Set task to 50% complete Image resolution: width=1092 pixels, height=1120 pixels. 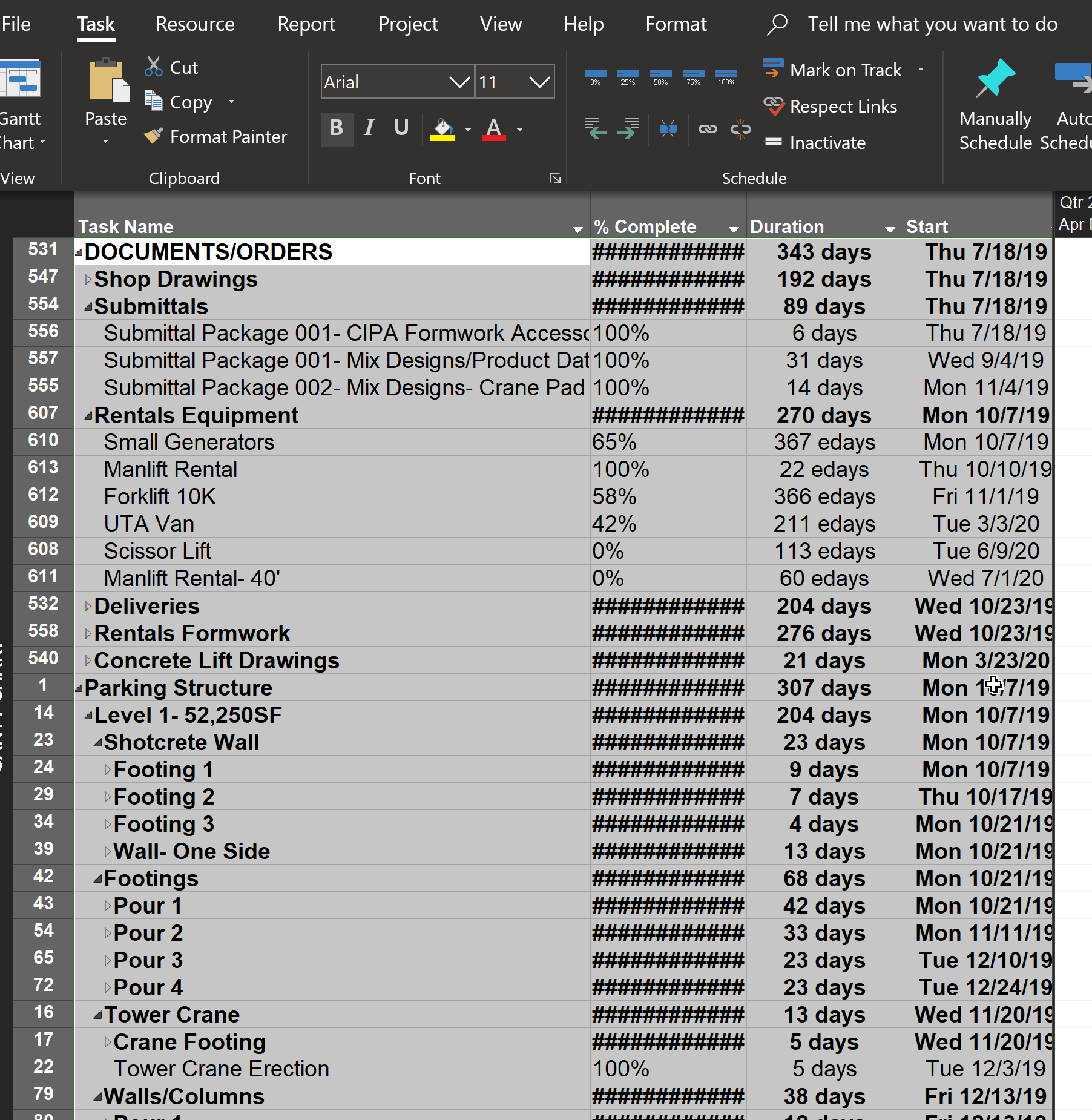coord(661,77)
